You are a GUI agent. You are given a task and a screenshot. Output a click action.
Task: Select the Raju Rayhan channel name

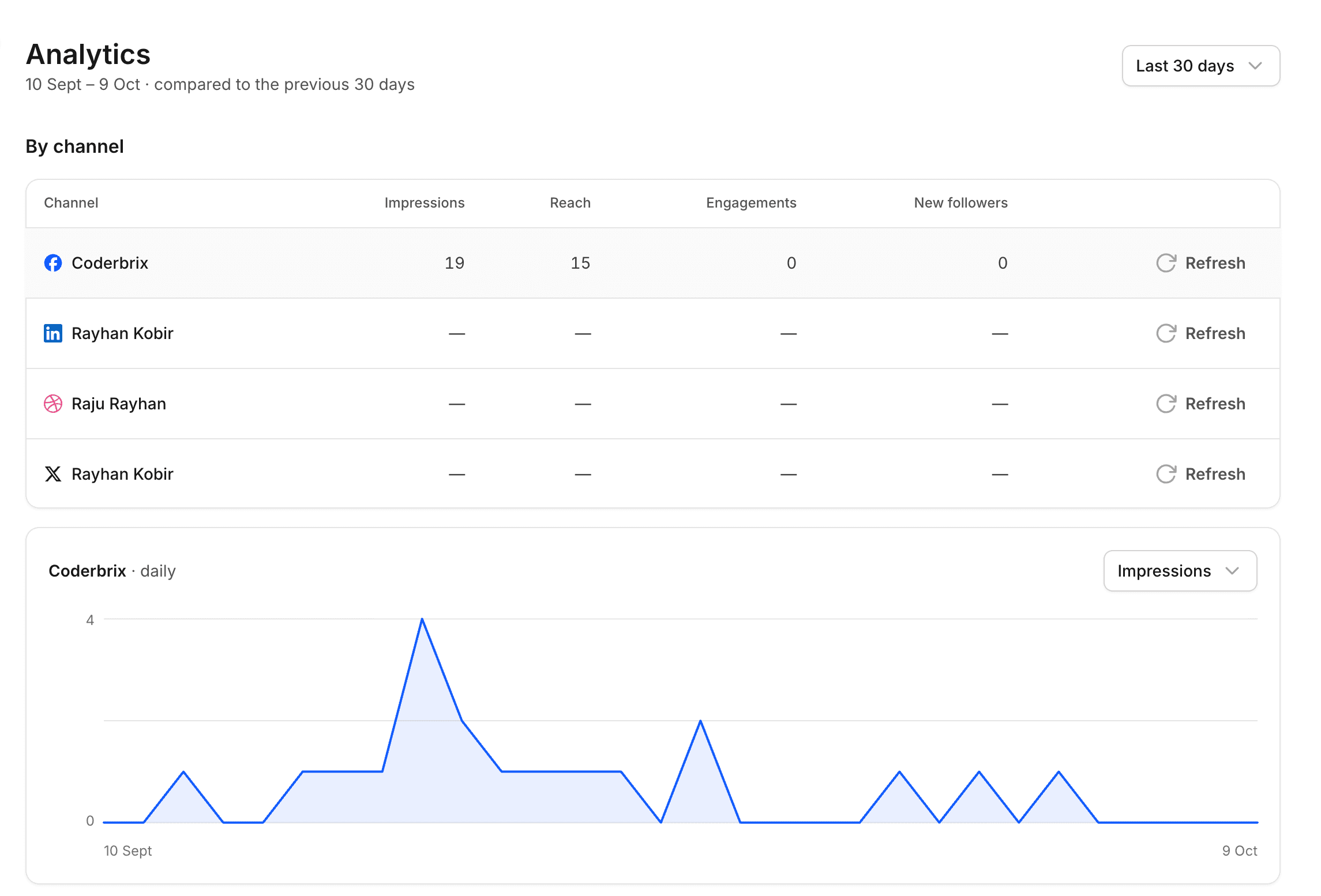(119, 404)
